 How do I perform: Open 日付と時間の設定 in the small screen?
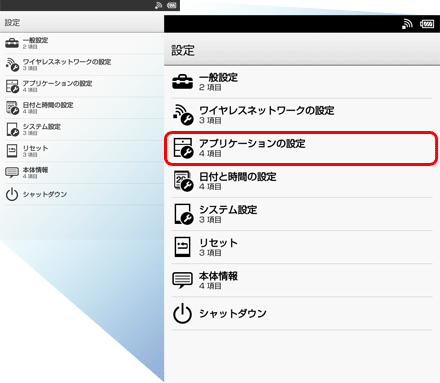pyautogui.click(x=84, y=108)
